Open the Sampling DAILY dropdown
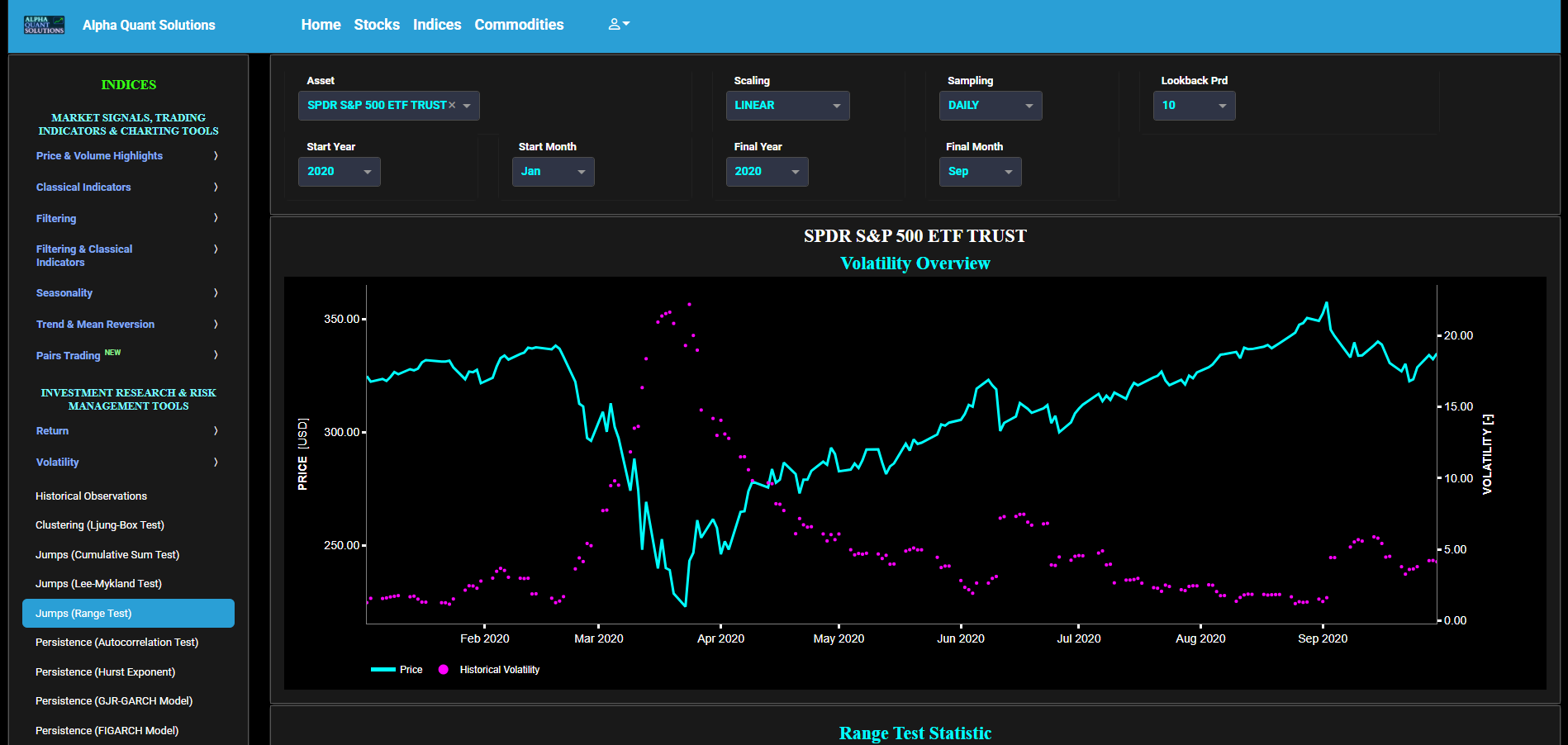The width and height of the screenshot is (1568, 745). click(x=990, y=106)
